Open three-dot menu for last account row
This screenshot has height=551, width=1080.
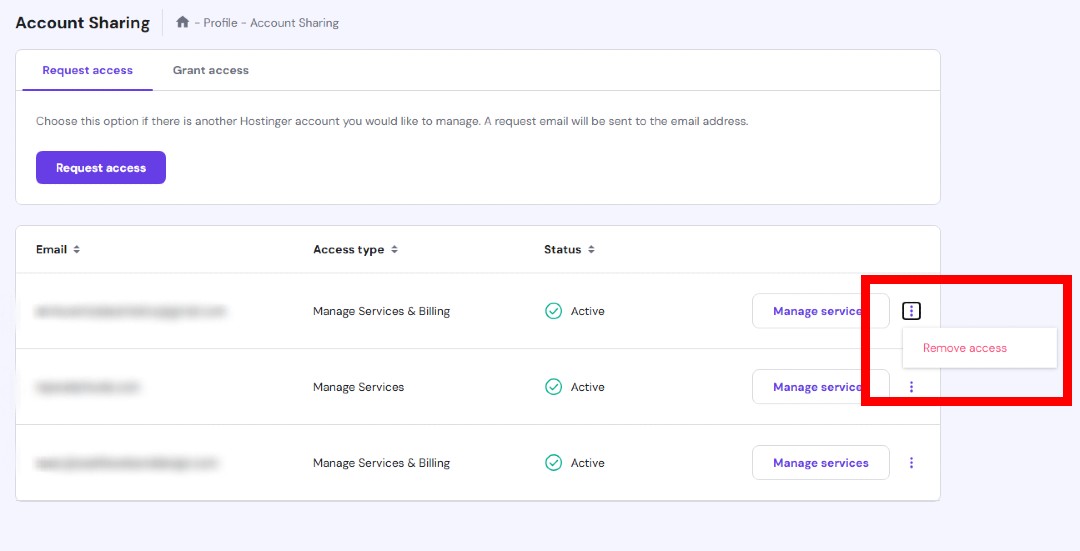[911, 463]
